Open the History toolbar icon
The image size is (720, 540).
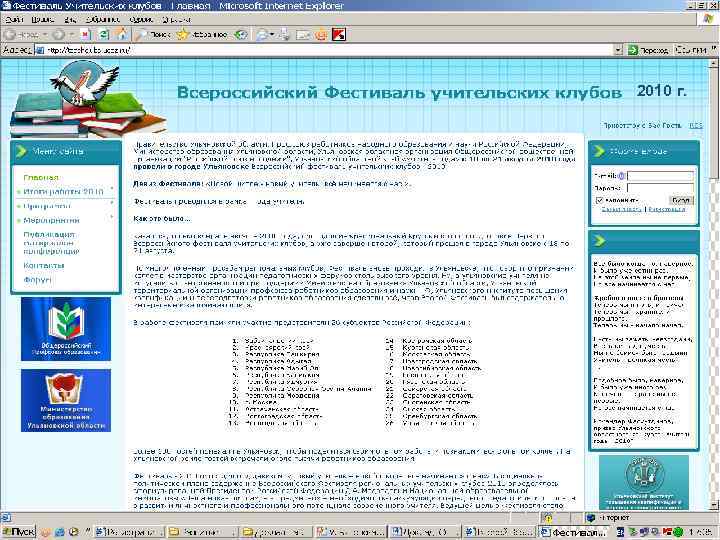click(x=241, y=34)
